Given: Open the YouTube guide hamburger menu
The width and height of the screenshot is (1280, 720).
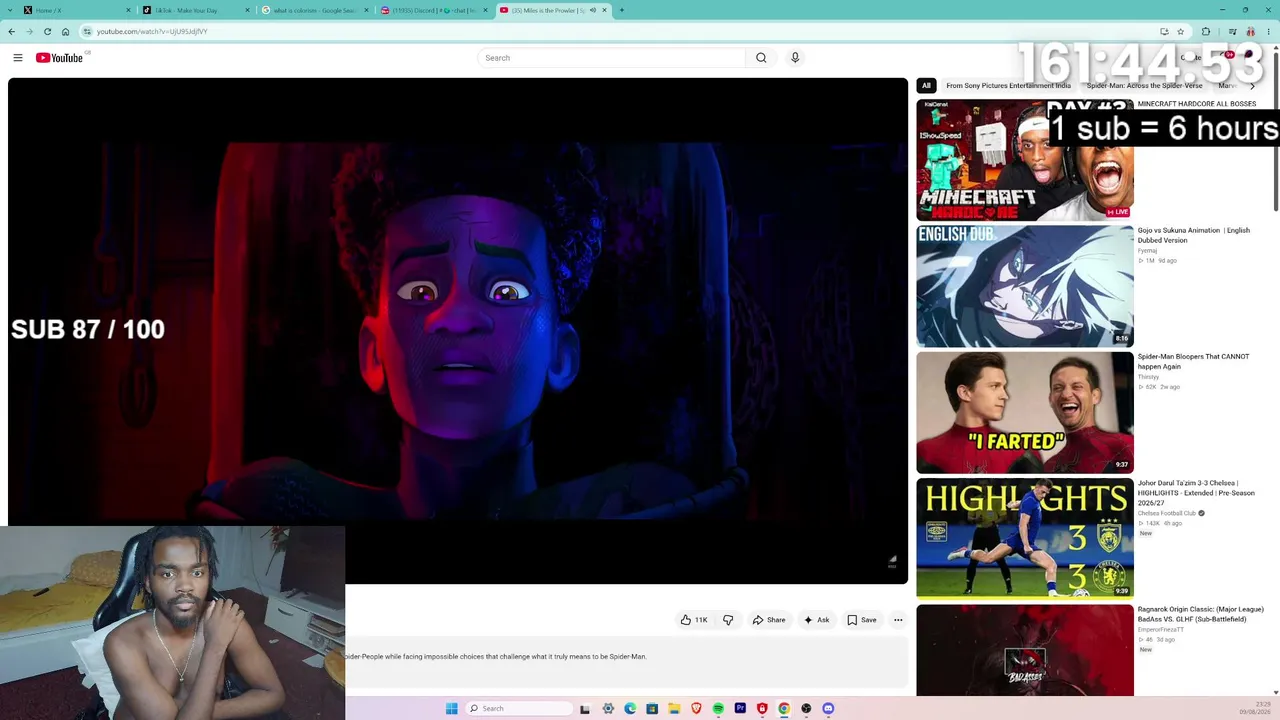Looking at the screenshot, I should (x=18, y=58).
